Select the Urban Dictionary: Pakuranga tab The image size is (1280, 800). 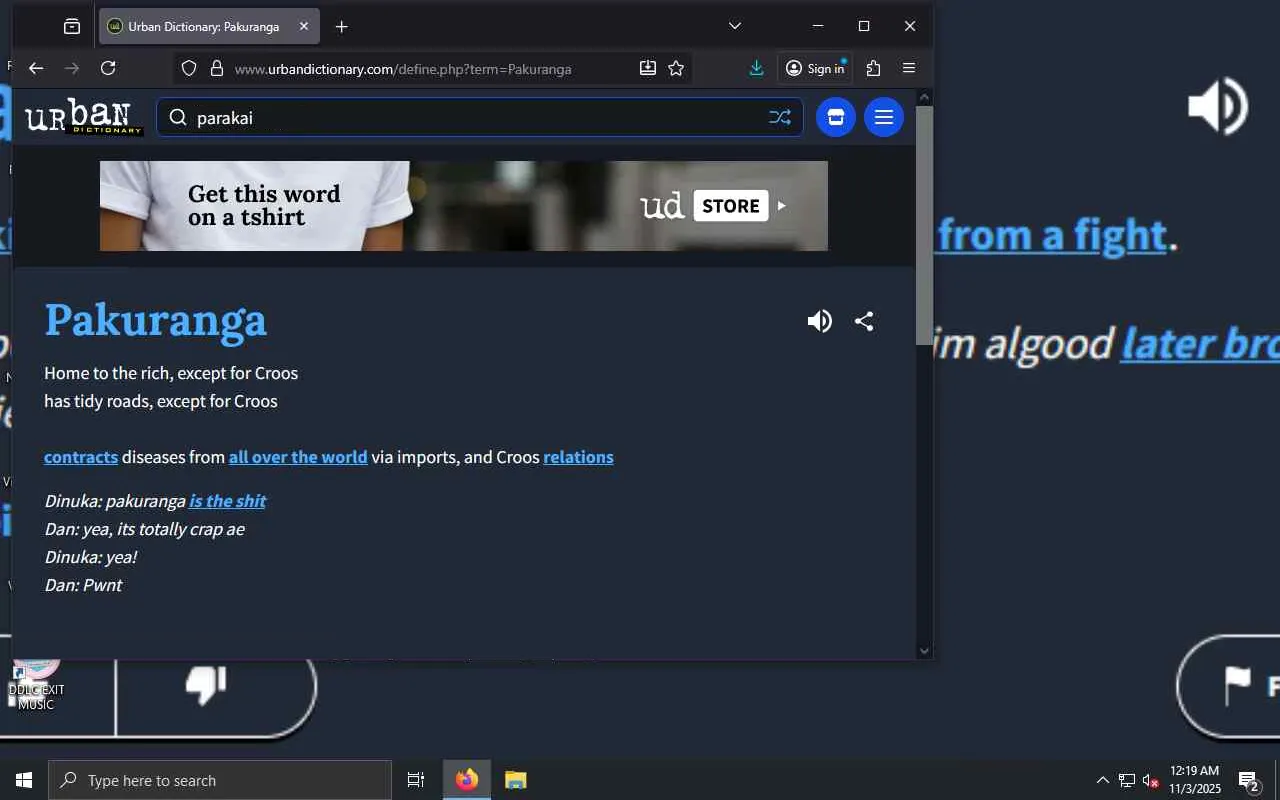pos(209,27)
